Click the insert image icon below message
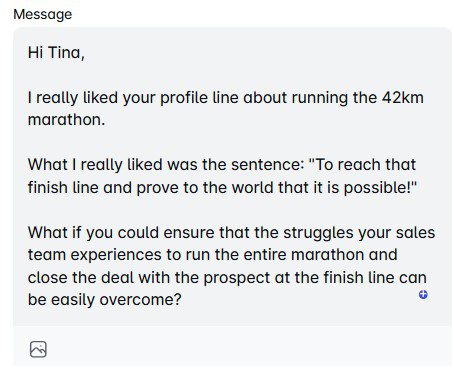 pos(38,349)
